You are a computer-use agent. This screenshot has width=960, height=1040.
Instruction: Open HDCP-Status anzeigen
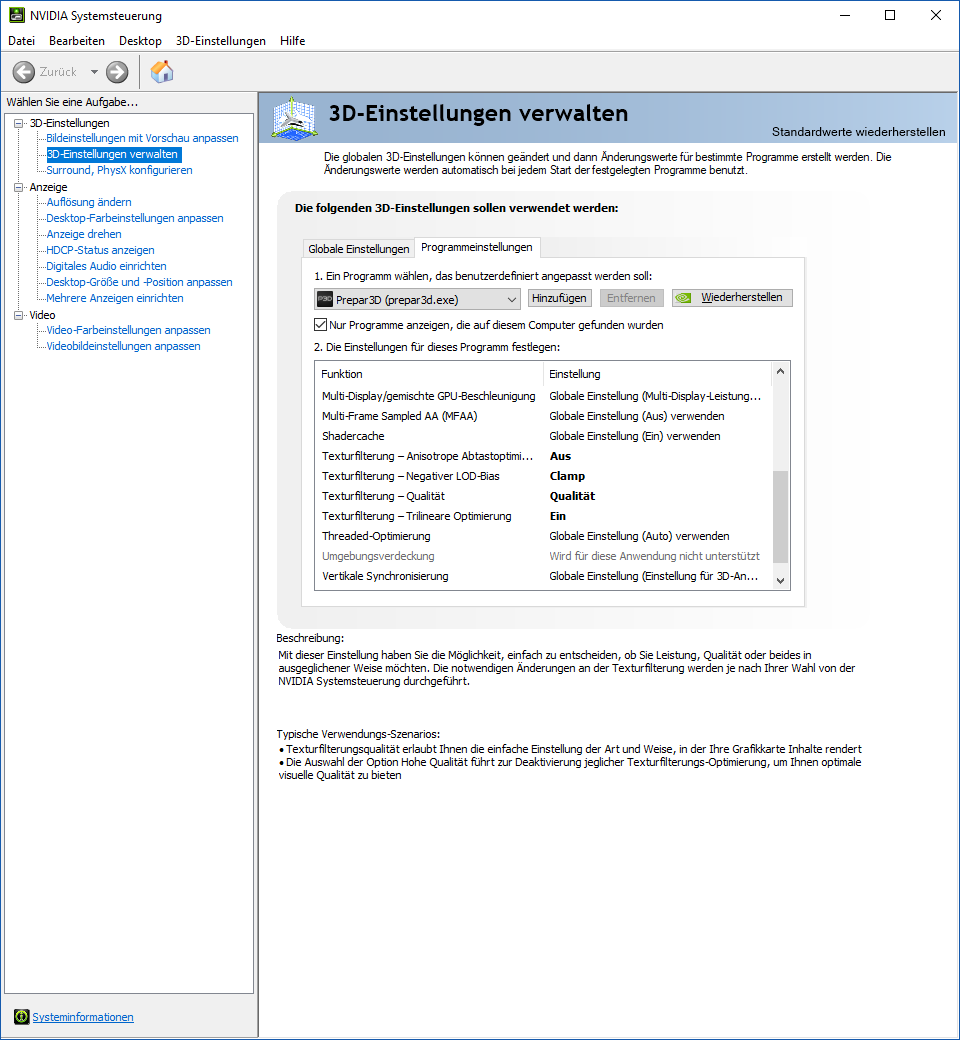[100, 250]
